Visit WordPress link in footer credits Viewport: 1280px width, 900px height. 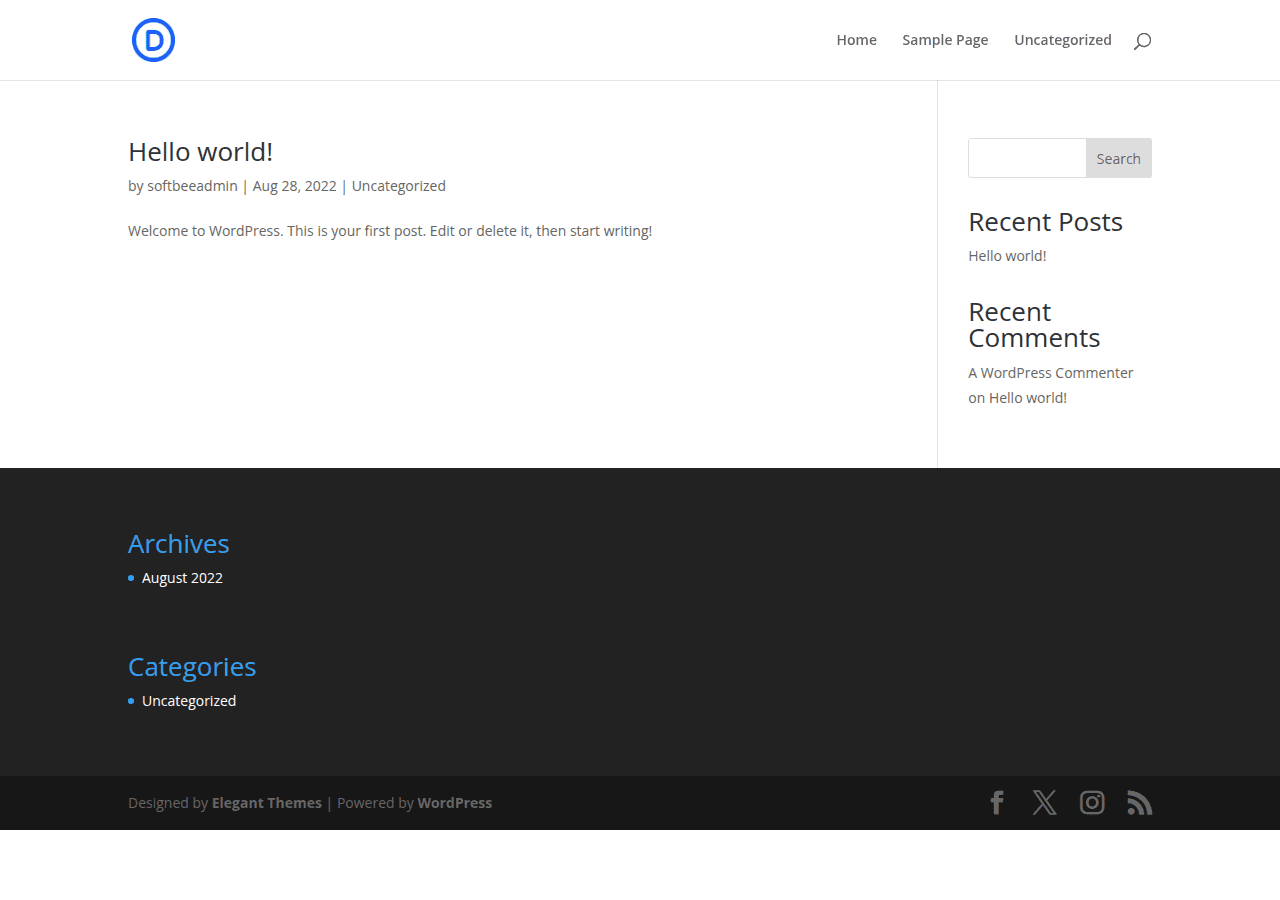pyautogui.click(x=455, y=803)
